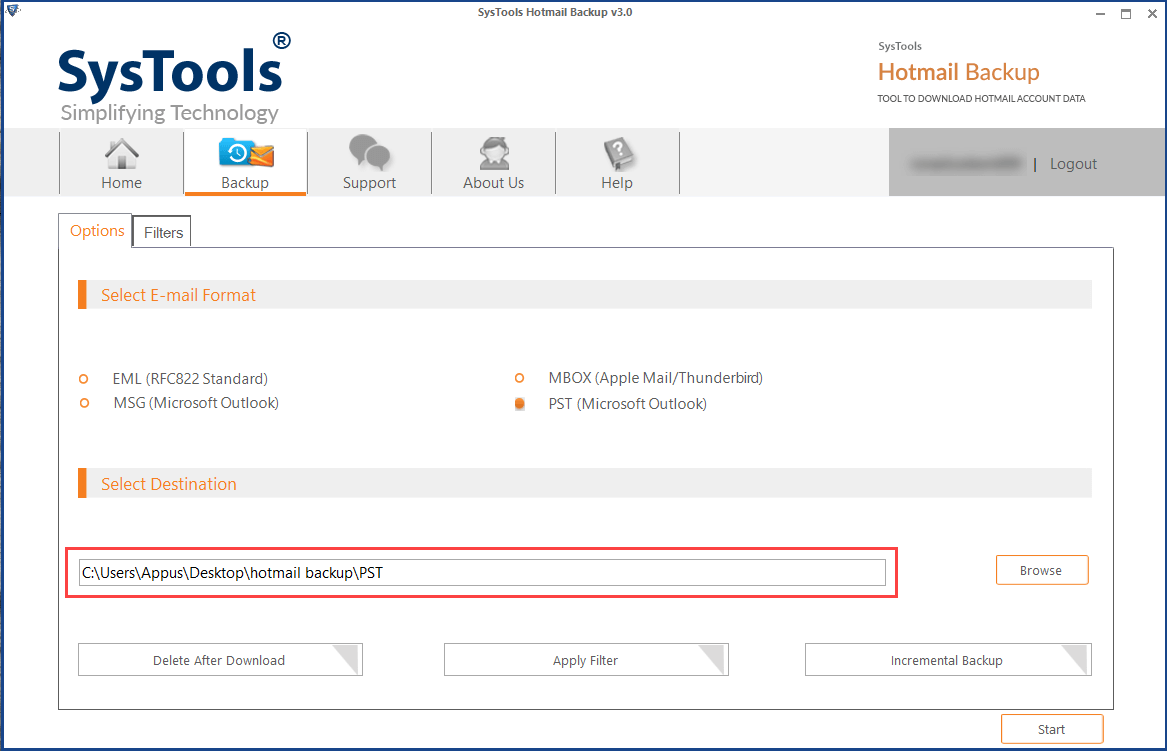Click the Select E-mail Format heading
The width and height of the screenshot is (1167, 751).
coord(178,295)
